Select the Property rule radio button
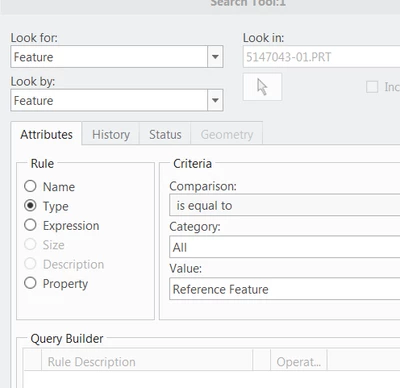400x388 pixels. coord(30,283)
